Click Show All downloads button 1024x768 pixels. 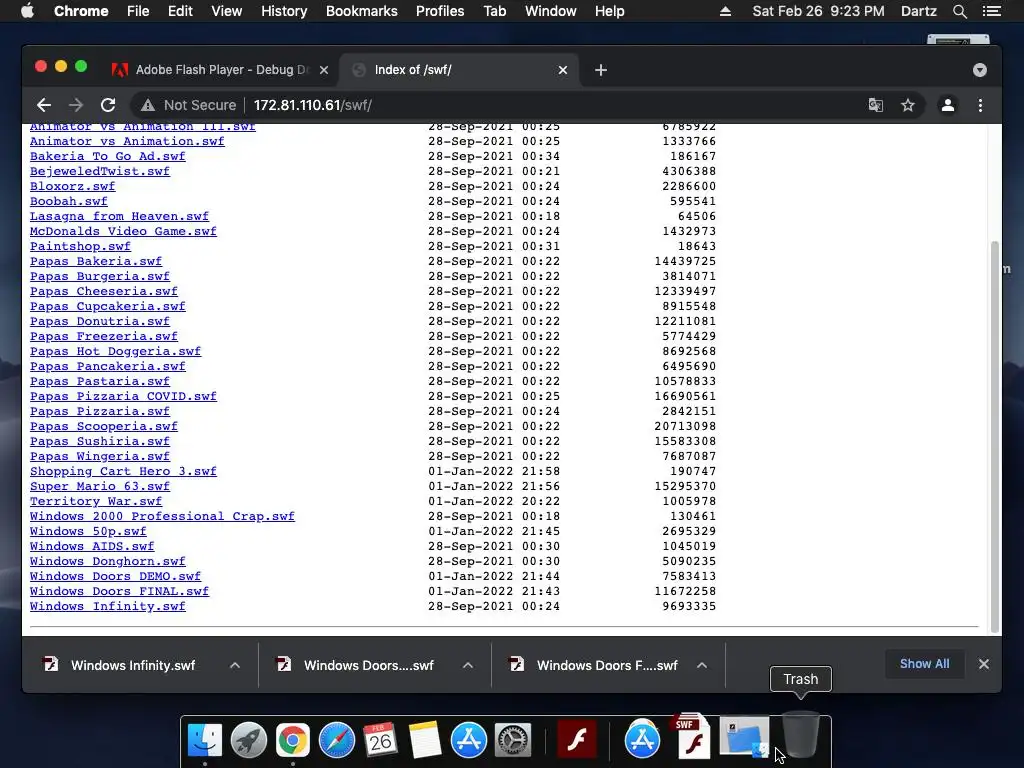coord(924,664)
